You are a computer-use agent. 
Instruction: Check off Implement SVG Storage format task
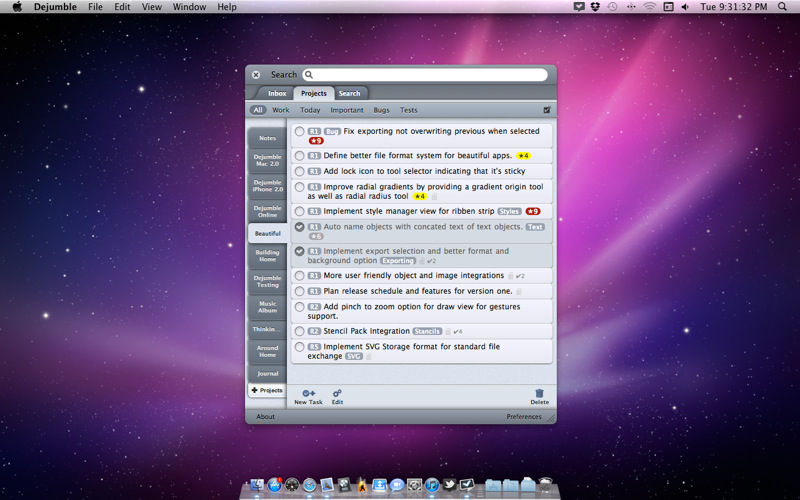point(300,347)
